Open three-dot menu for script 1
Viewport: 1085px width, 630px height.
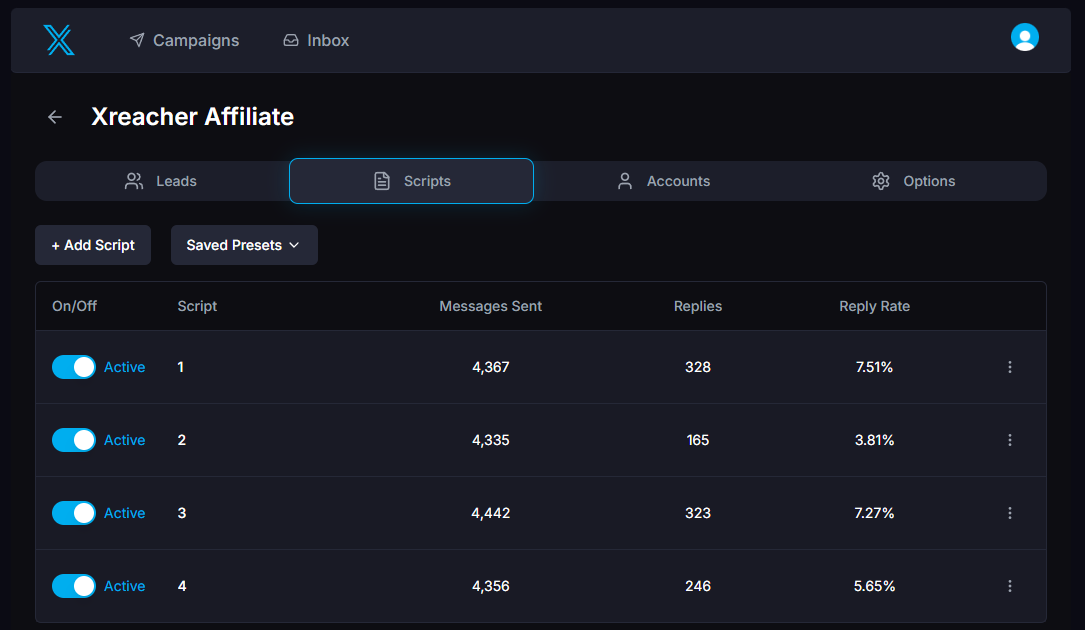(1009, 367)
